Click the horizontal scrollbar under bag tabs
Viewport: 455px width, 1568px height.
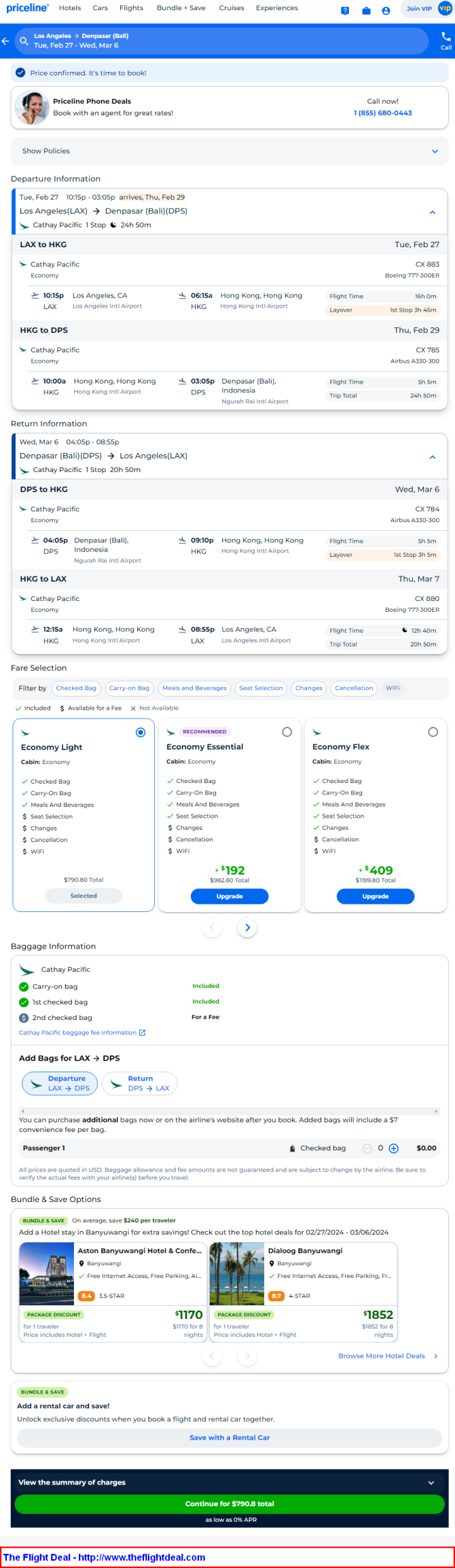click(x=230, y=1111)
